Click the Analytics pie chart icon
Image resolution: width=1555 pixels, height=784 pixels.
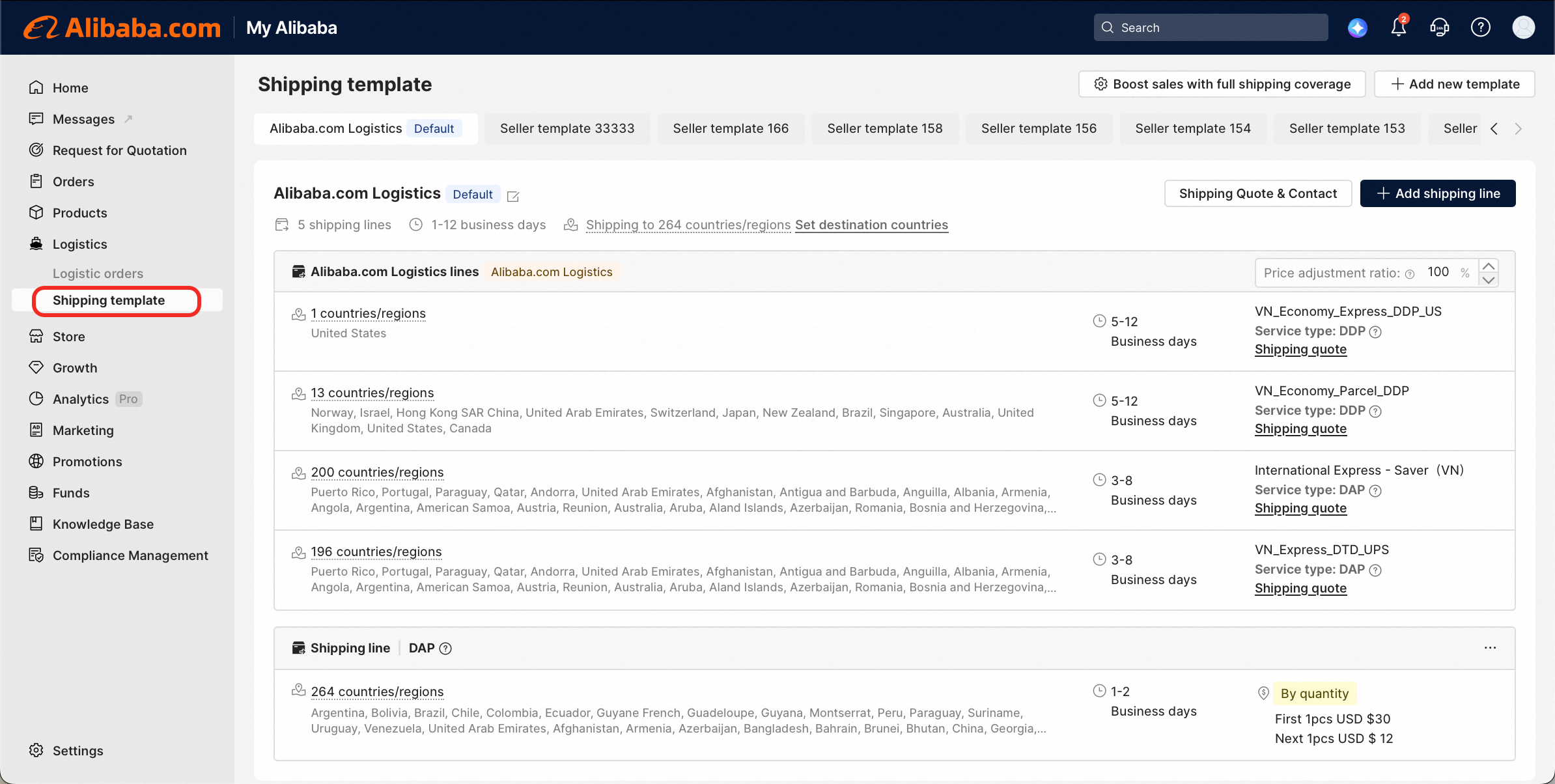36,399
